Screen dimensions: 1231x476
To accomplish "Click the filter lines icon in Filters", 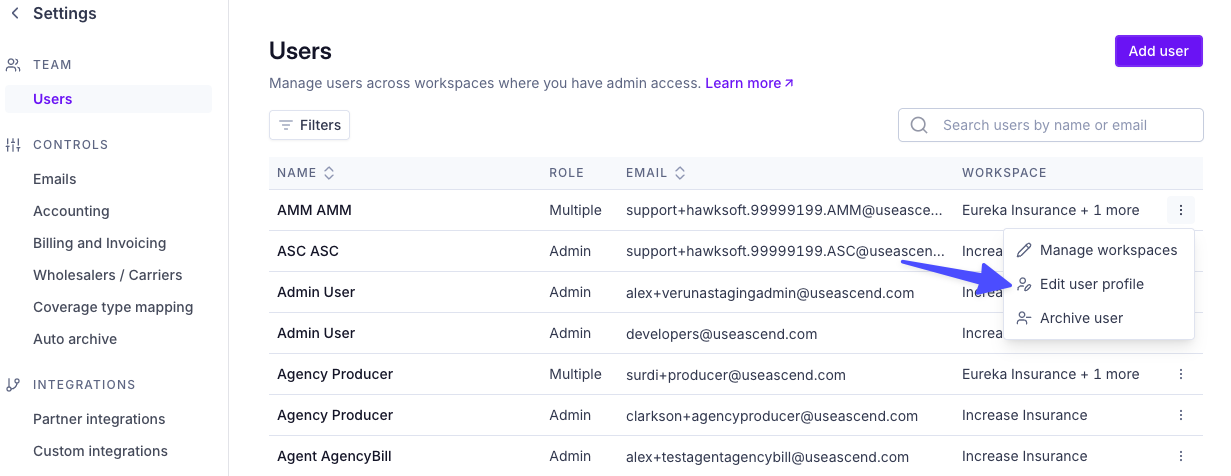I will 286,125.
